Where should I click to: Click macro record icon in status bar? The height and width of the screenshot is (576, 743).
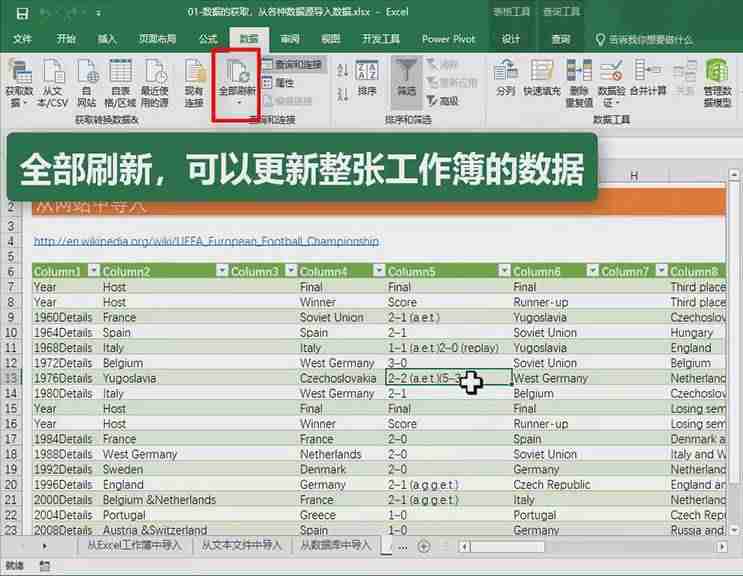coord(45,566)
